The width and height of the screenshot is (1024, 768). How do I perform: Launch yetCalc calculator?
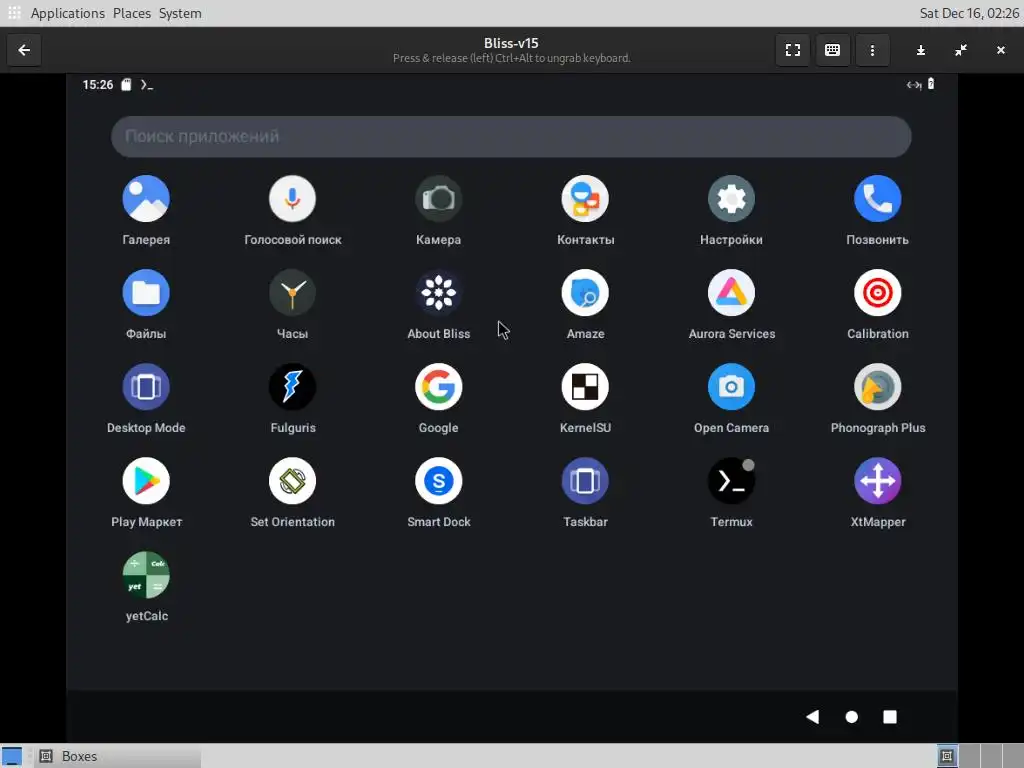[146, 575]
